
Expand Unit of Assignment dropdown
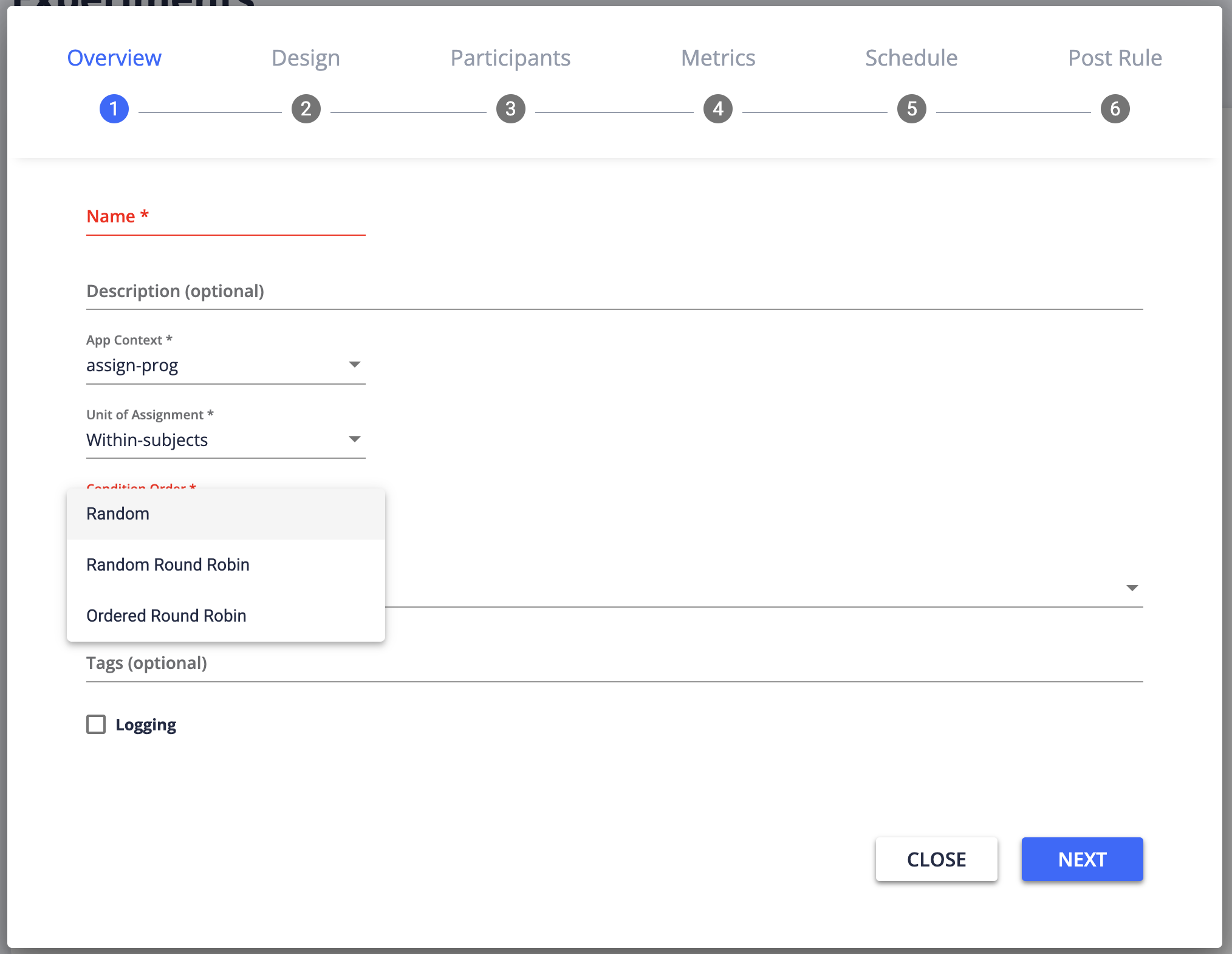click(355, 439)
